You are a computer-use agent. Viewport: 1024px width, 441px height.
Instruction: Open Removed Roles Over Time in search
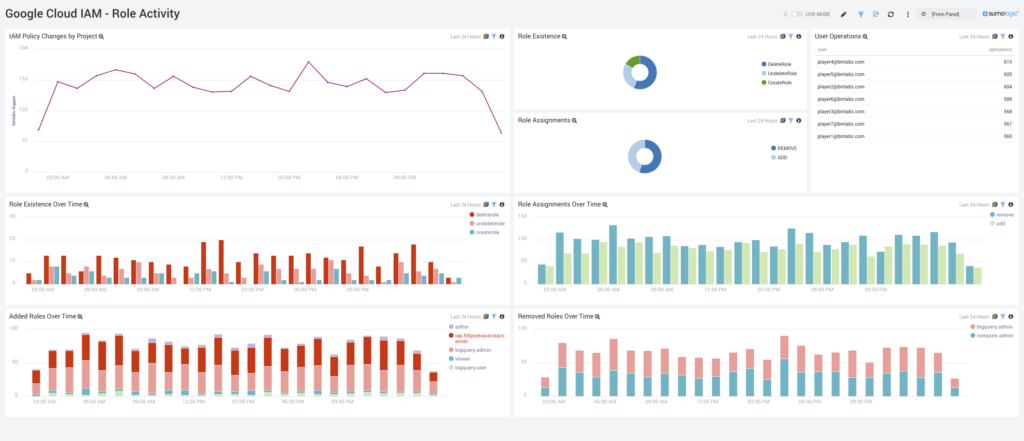597,316
